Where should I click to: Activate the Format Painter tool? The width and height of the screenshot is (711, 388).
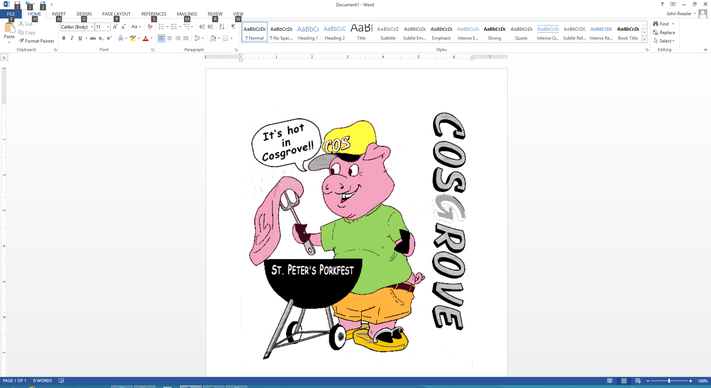pyautogui.click(x=36, y=41)
